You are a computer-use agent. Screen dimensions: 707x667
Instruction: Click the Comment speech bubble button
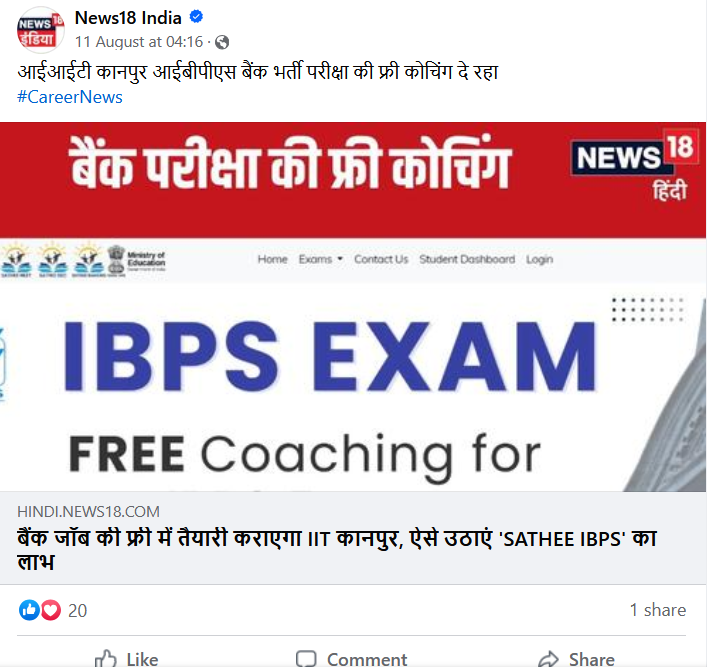pos(352,659)
